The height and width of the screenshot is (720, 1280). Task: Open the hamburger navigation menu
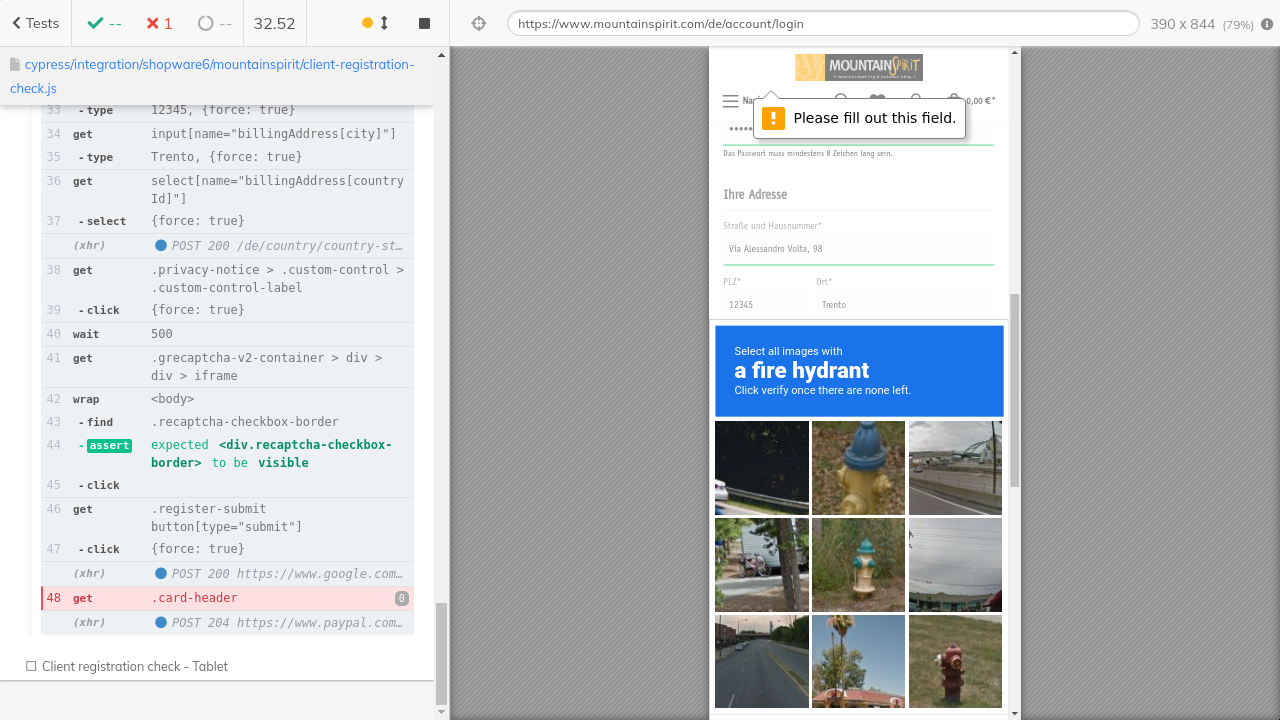[x=730, y=101]
